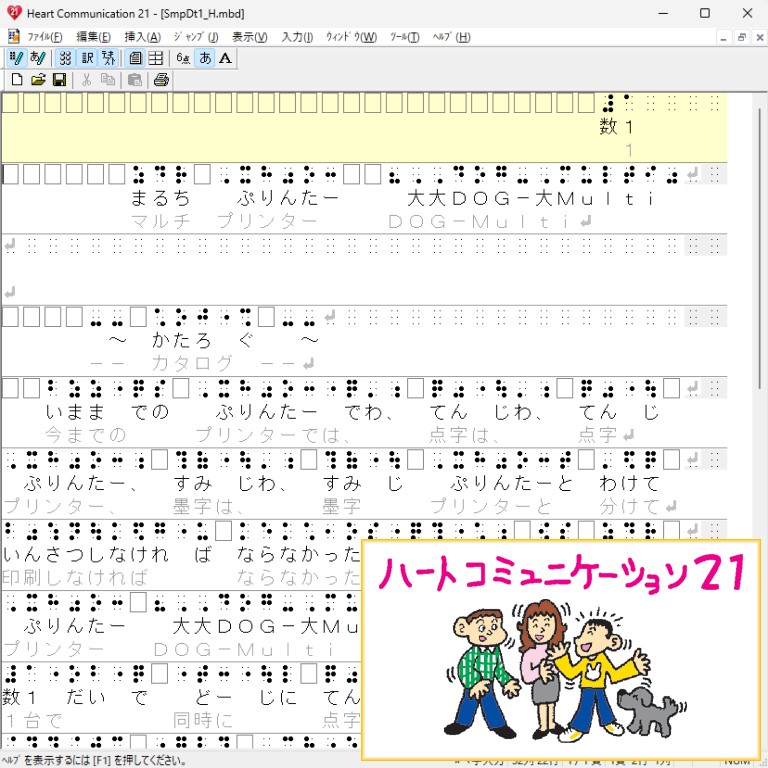Image resolution: width=768 pixels, height=768 pixels.
Task: Click the まるち text in title line
Action: [x=161, y=198]
